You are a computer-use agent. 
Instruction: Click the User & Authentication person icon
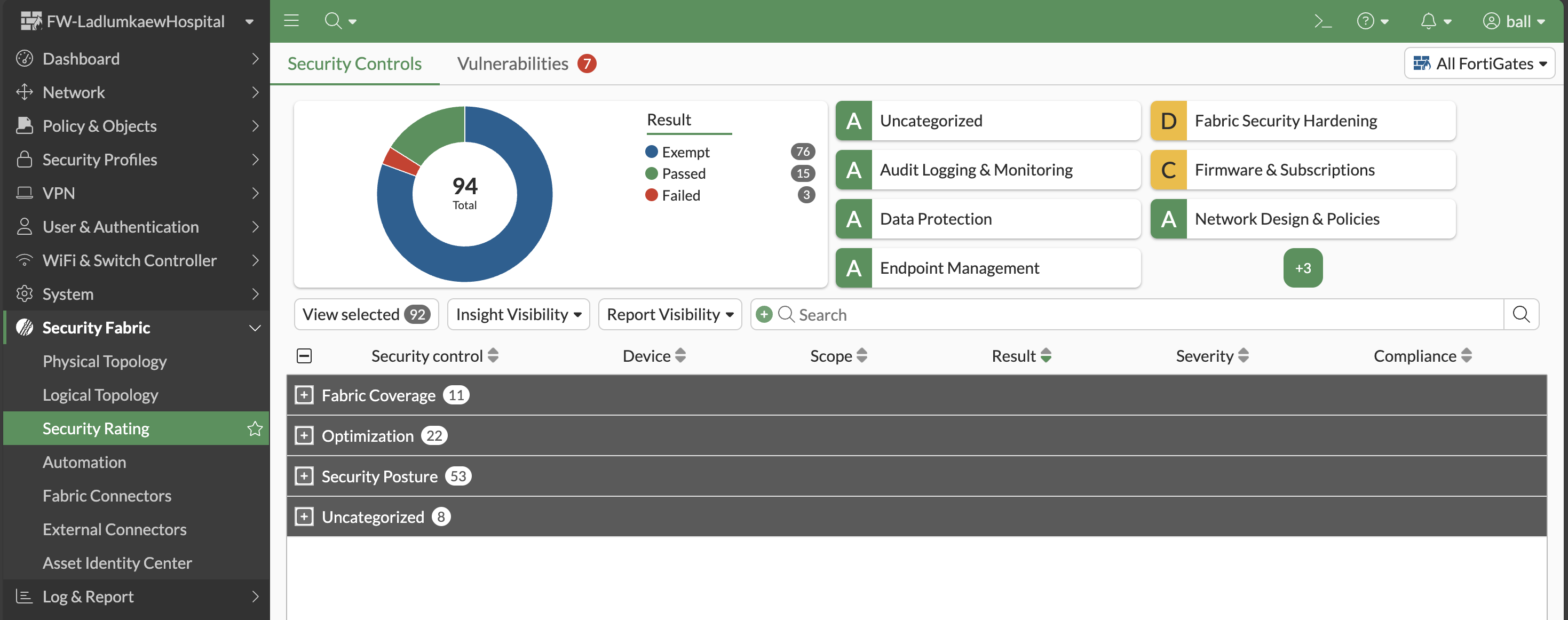click(25, 226)
